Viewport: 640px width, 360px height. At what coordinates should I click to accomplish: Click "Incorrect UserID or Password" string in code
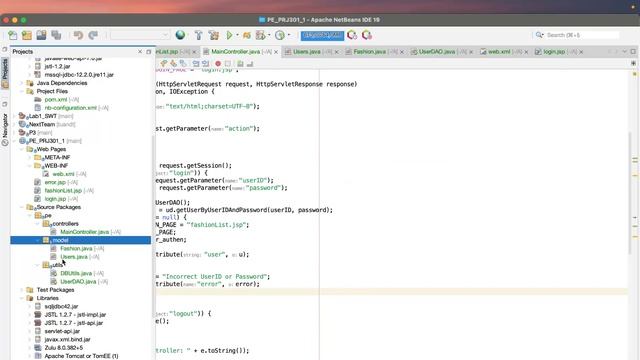216,277
